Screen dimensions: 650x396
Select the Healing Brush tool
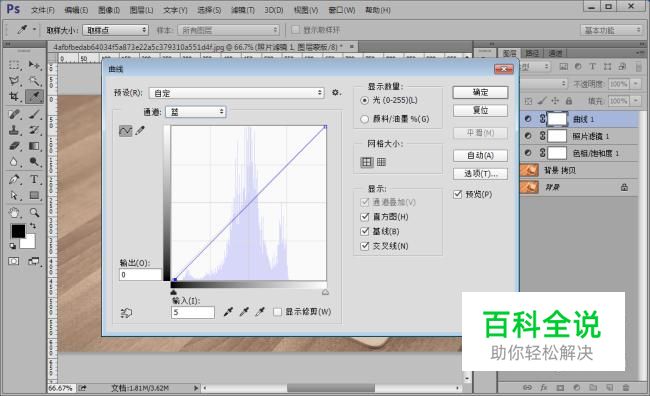14,114
